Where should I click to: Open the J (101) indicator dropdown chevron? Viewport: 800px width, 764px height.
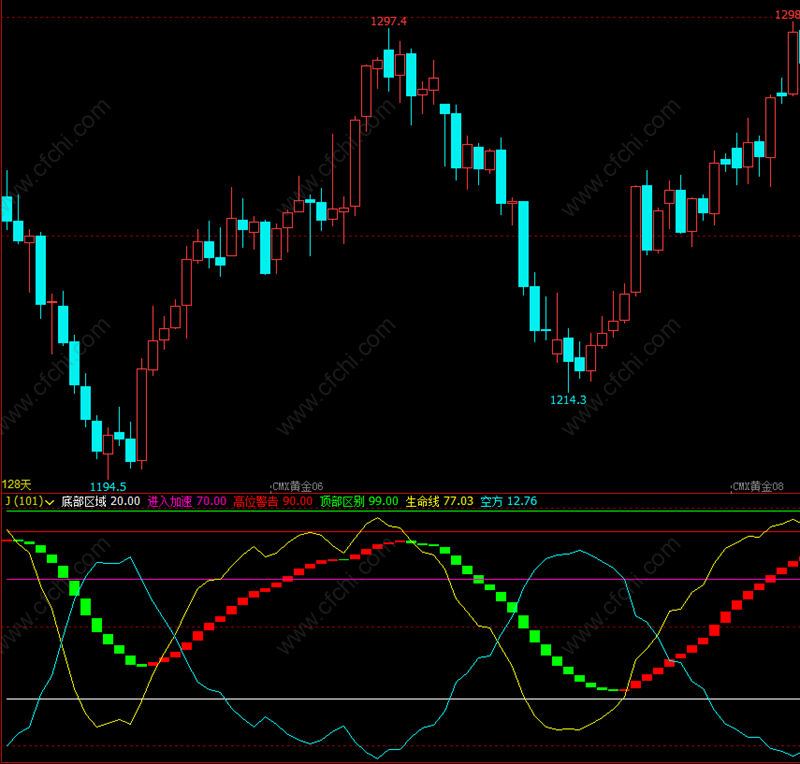click(x=49, y=502)
